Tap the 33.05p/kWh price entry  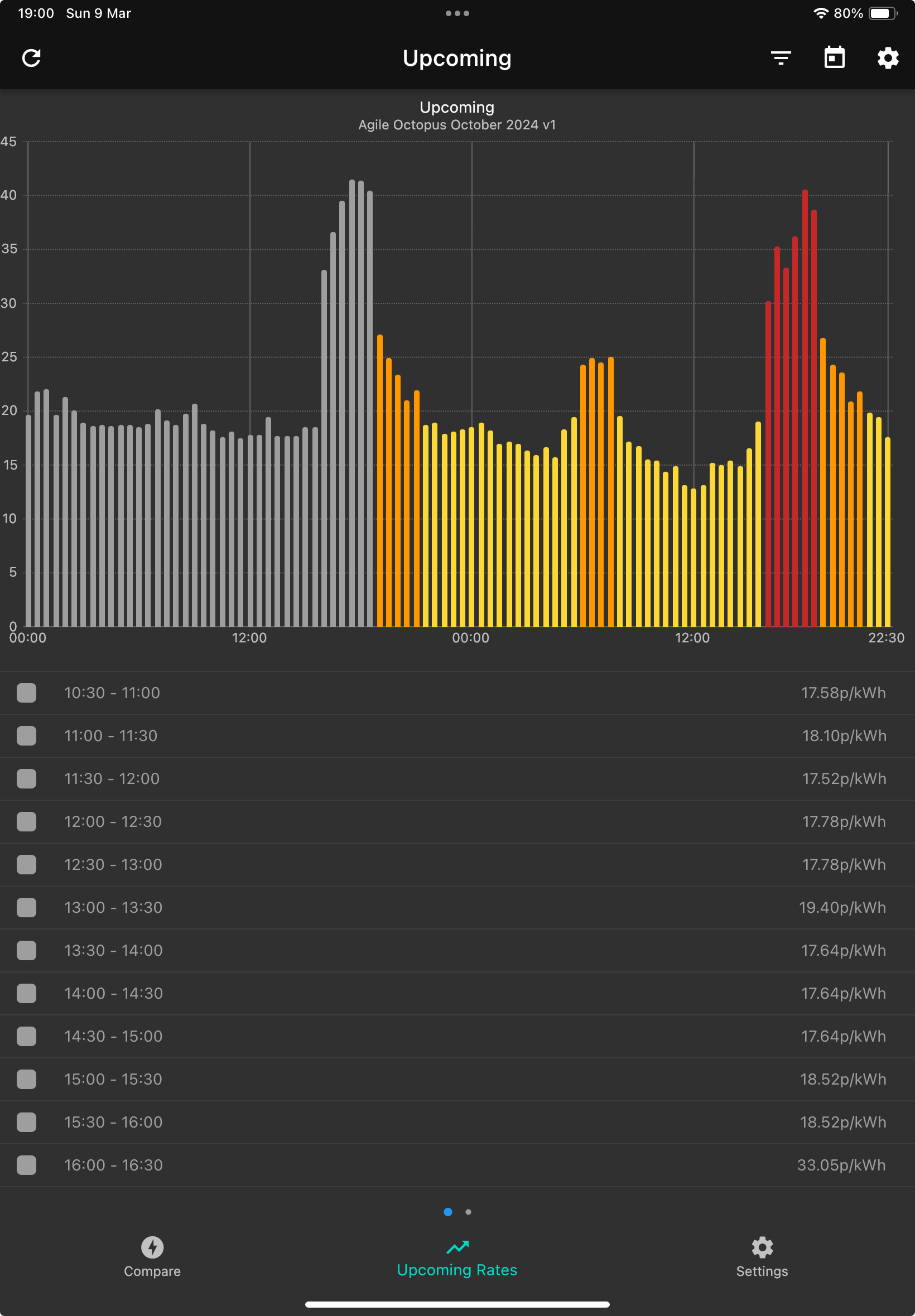tap(841, 1165)
